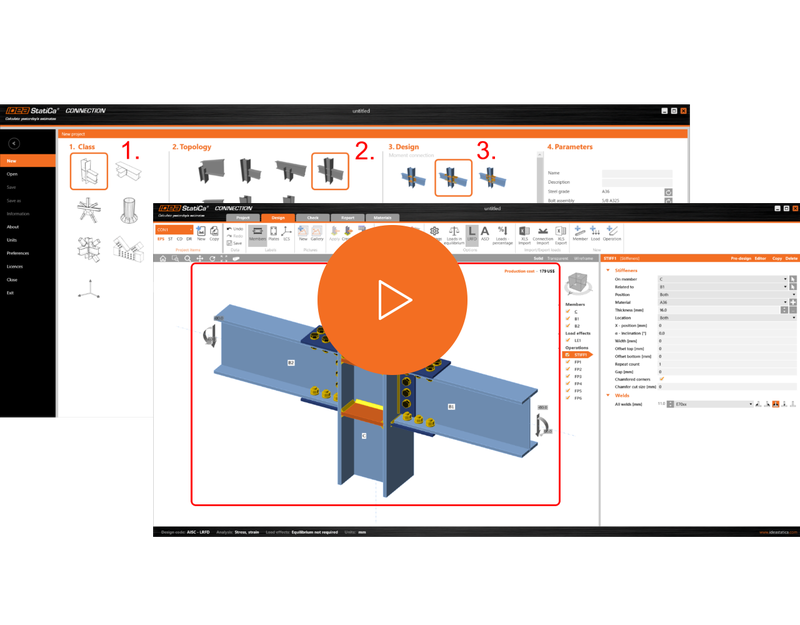Toggle the Chamfered corners checkbox
The image size is (800, 625).
pyautogui.click(x=662, y=379)
